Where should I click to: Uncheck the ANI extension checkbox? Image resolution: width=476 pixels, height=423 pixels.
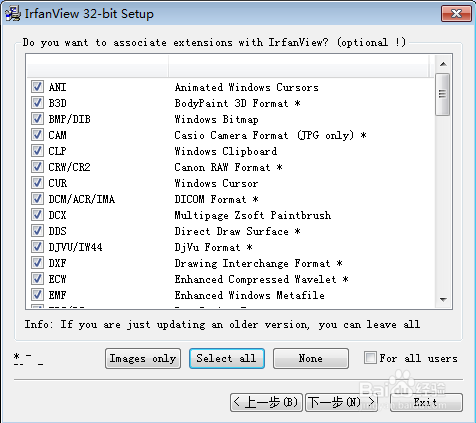[x=37, y=87]
